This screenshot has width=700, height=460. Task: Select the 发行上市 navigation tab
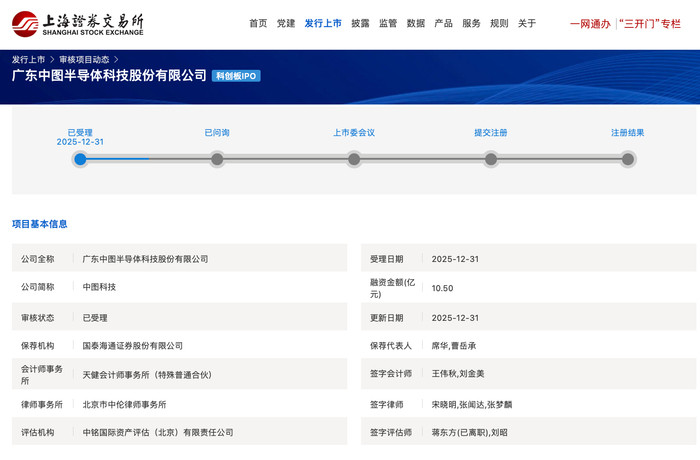click(x=323, y=23)
